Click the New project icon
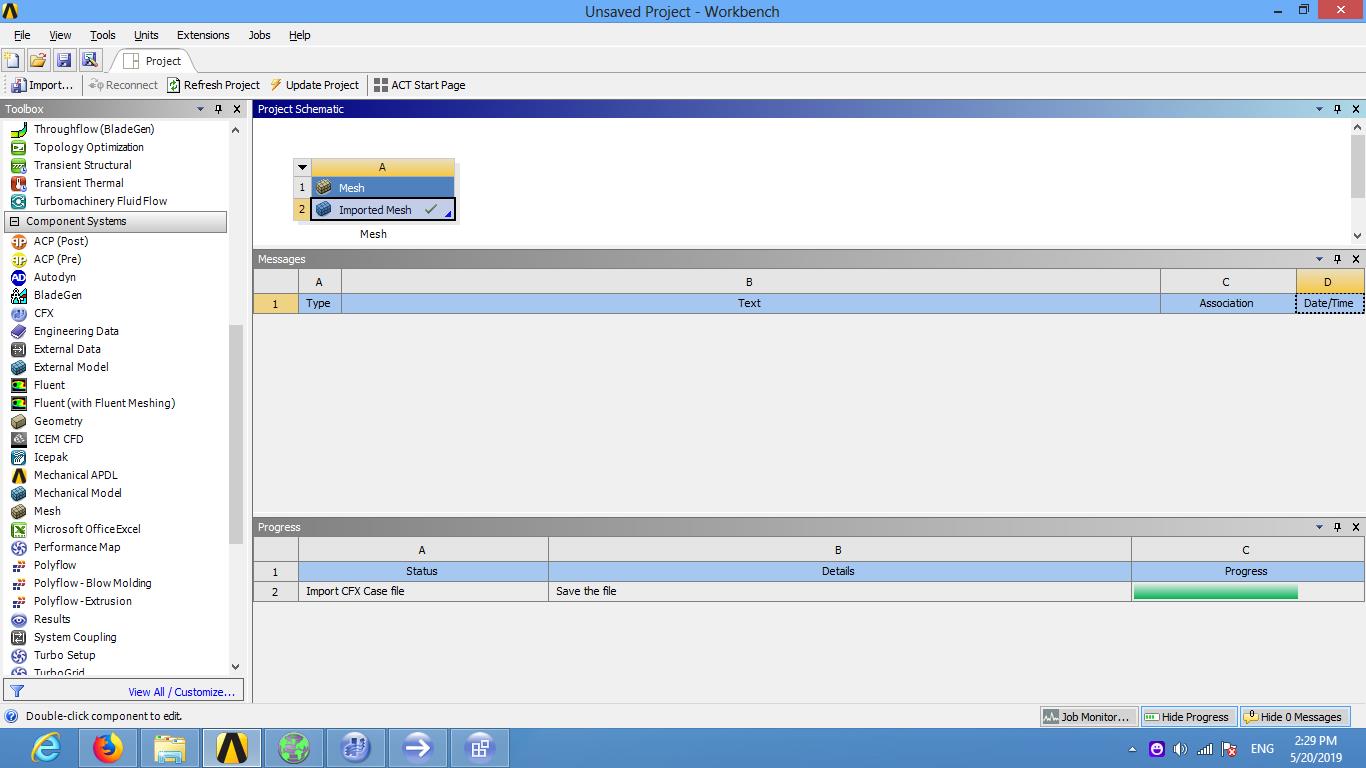Screen dimensions: 1366x768 (12, 60)
